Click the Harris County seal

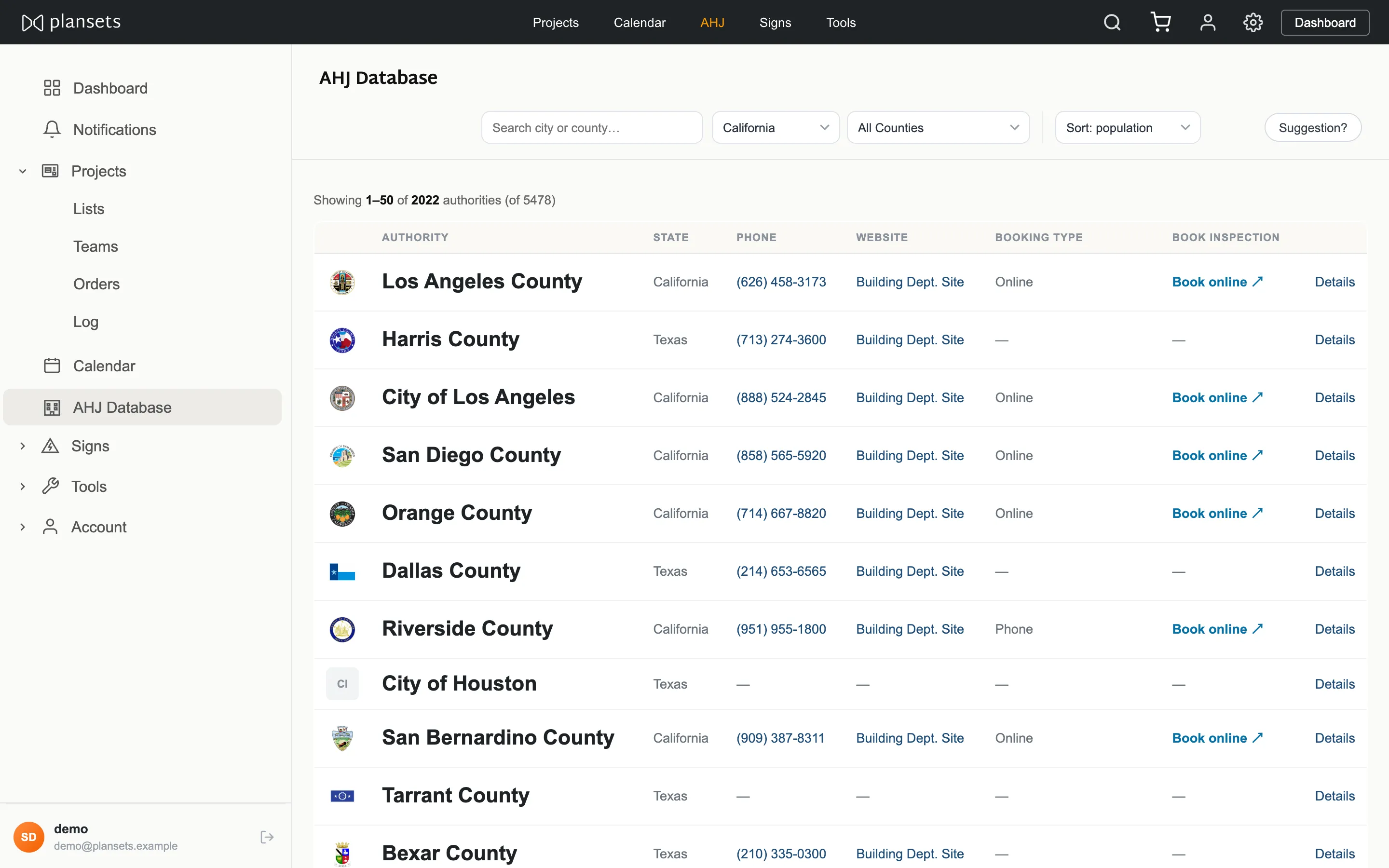pyautogui.click(x=342, y=340)
